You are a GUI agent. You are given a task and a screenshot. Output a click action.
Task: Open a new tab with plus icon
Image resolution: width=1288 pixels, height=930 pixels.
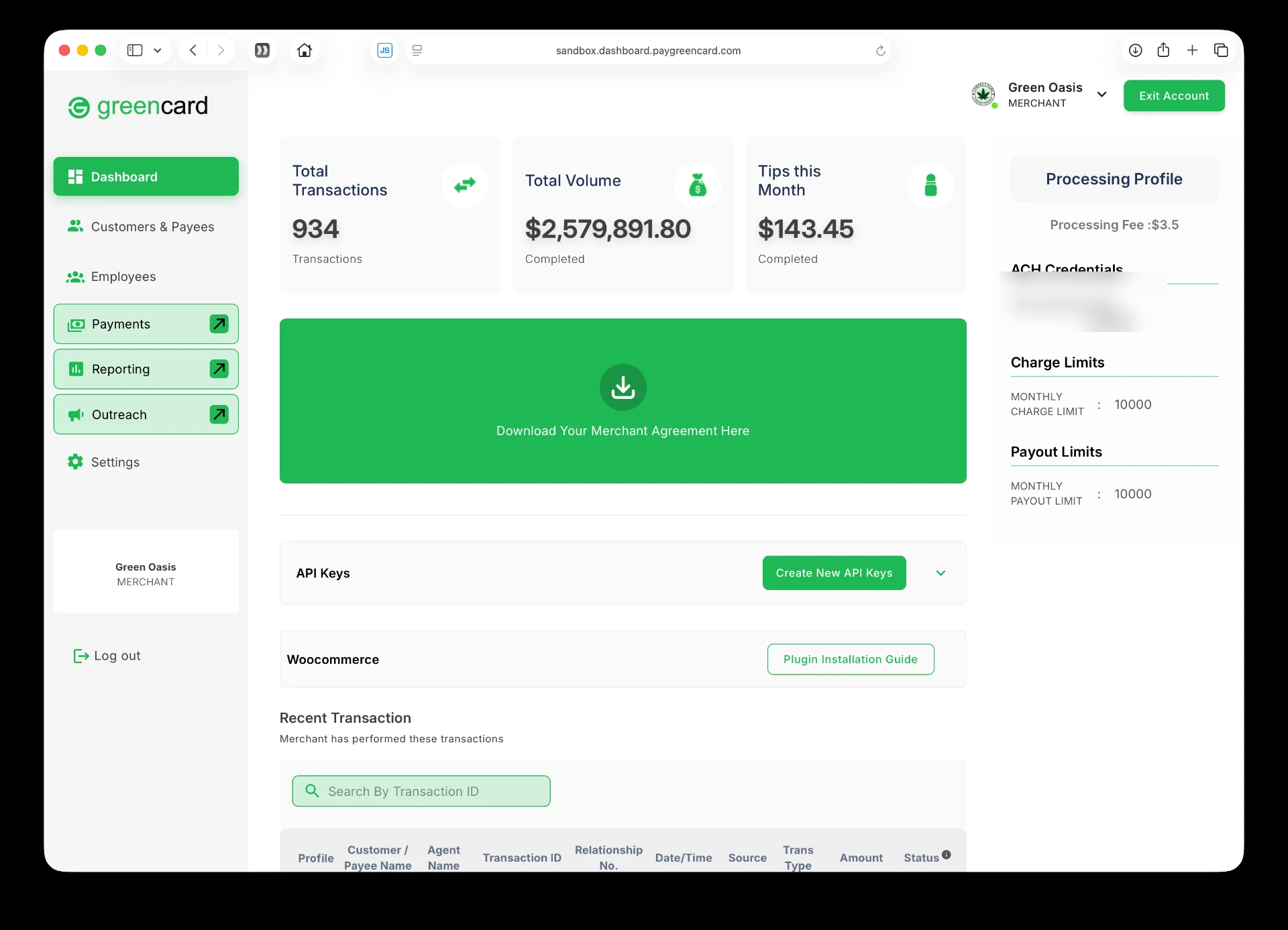click(1192, 50)
